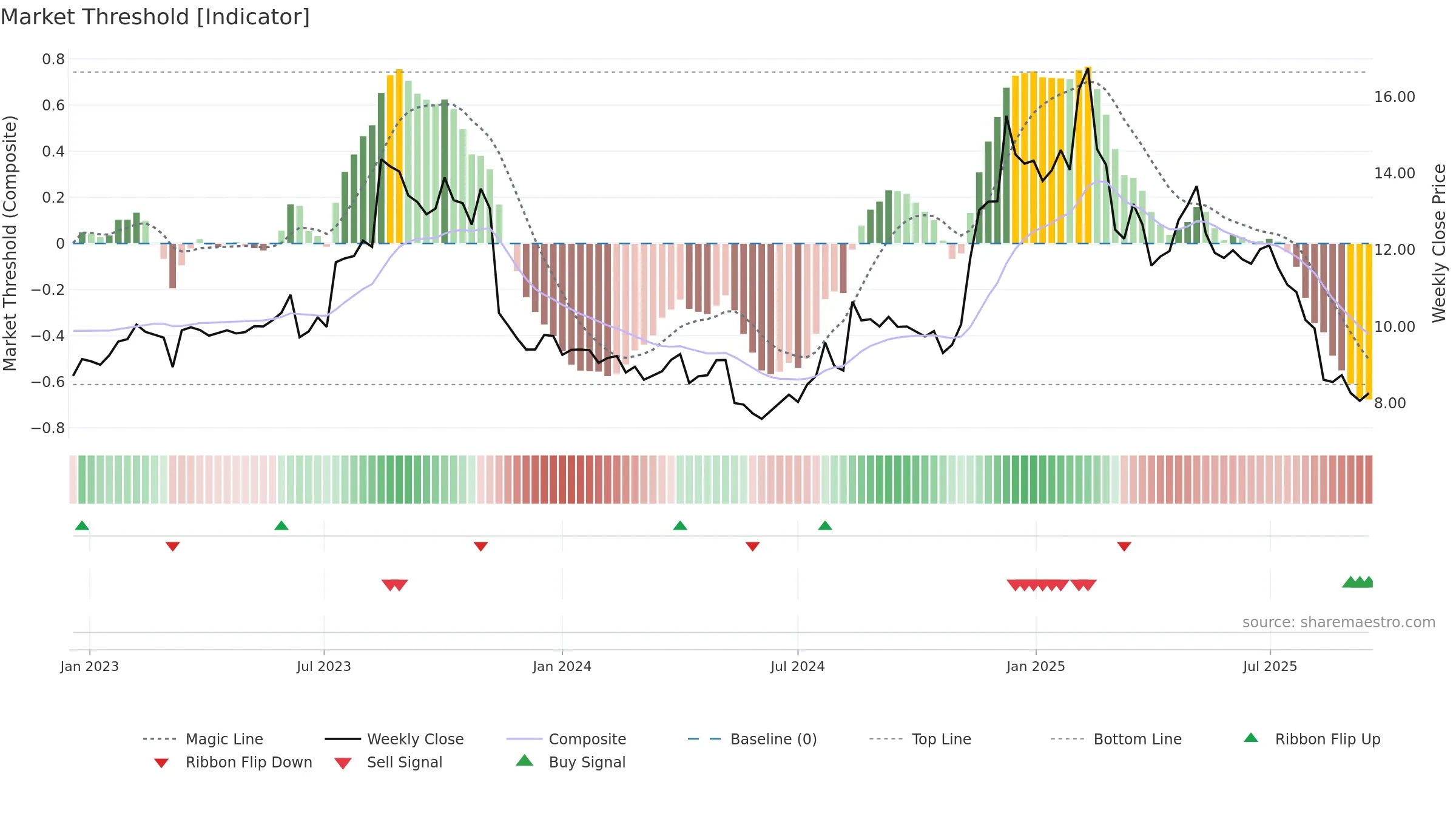Image resolution: width=1456 pixels, height=819 pixels.
Task: Click the ribbon flip down marker in early 2025
Action: pyautogui.click(x=1124, y=547)
